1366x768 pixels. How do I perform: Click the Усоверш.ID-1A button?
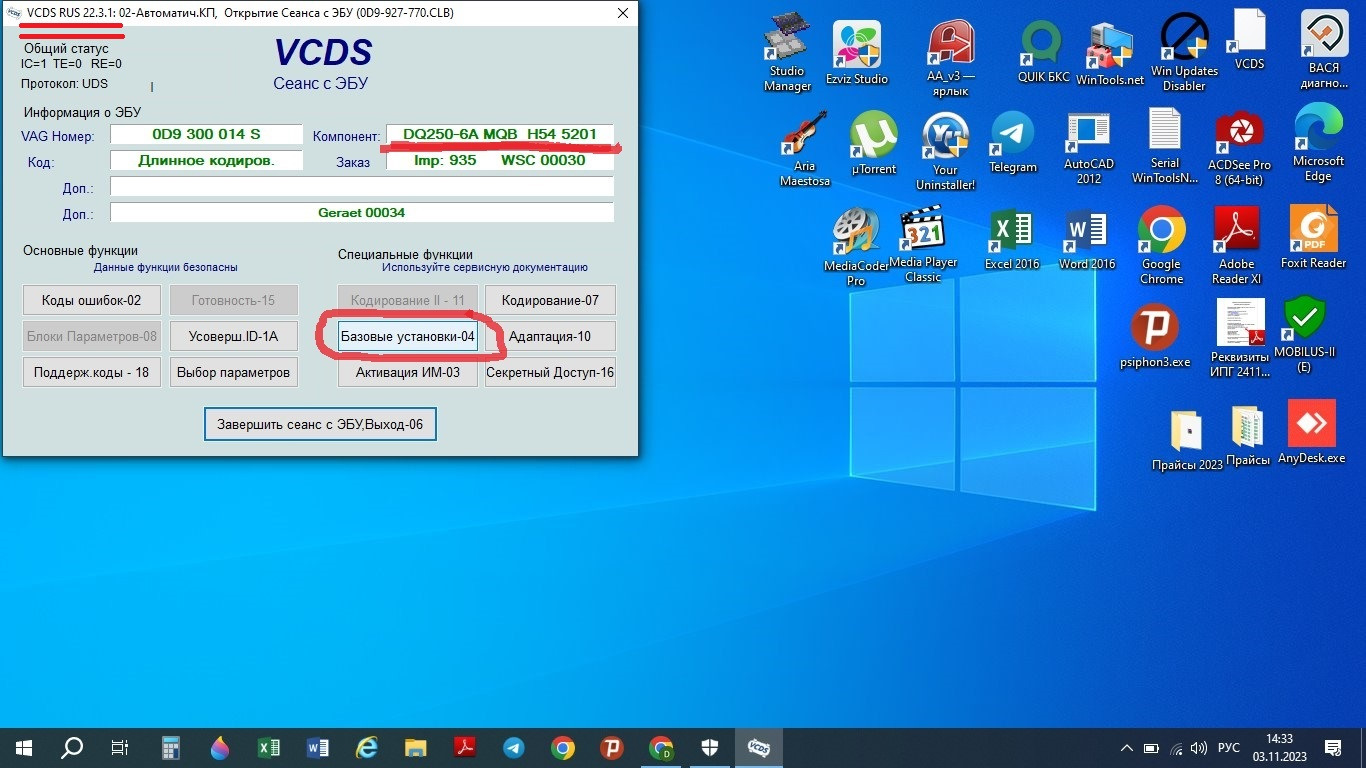pyautogui.click(x=233, y=336)
